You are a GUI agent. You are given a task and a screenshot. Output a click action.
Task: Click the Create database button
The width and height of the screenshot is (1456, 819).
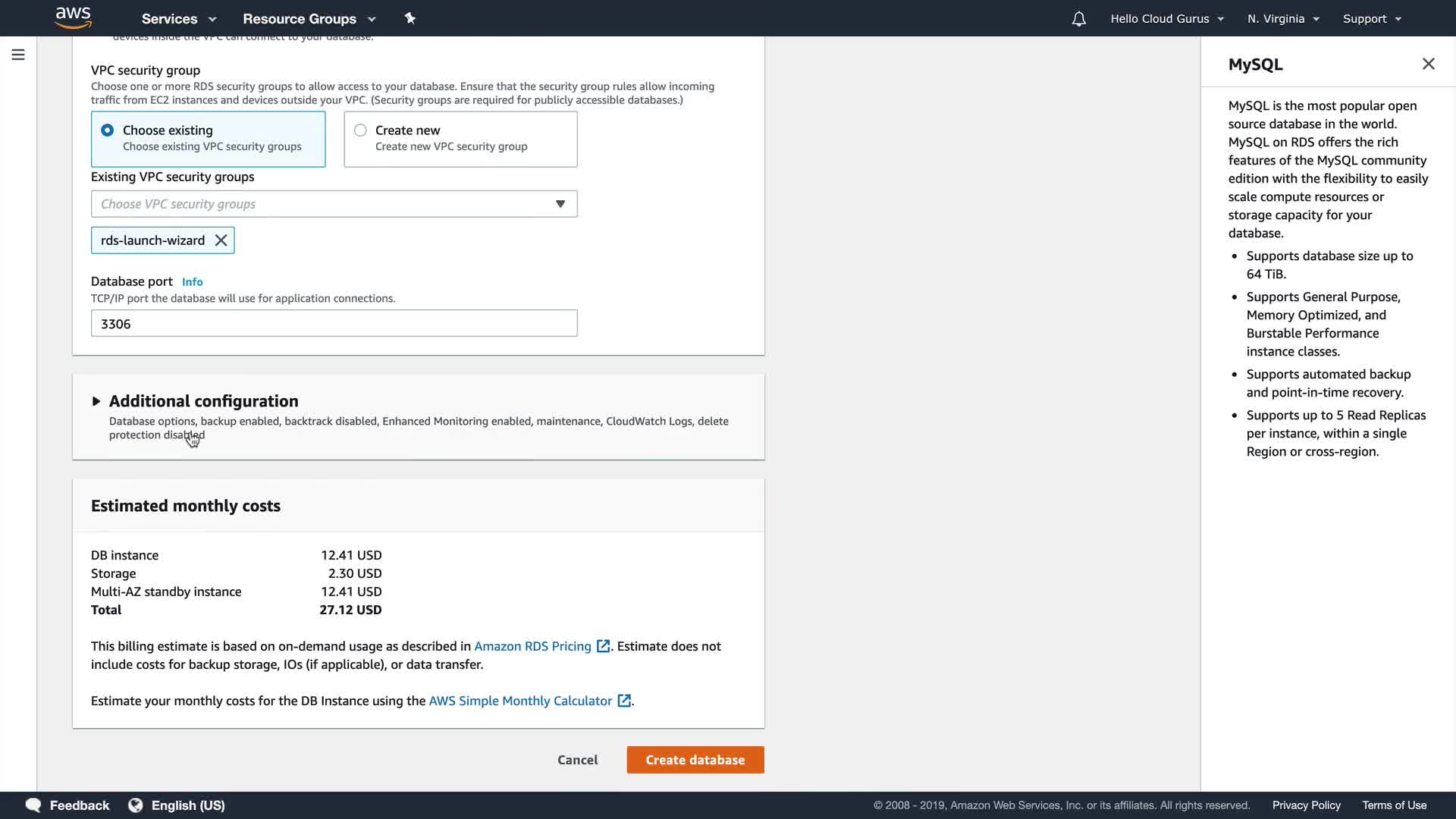tap(695, 760)
